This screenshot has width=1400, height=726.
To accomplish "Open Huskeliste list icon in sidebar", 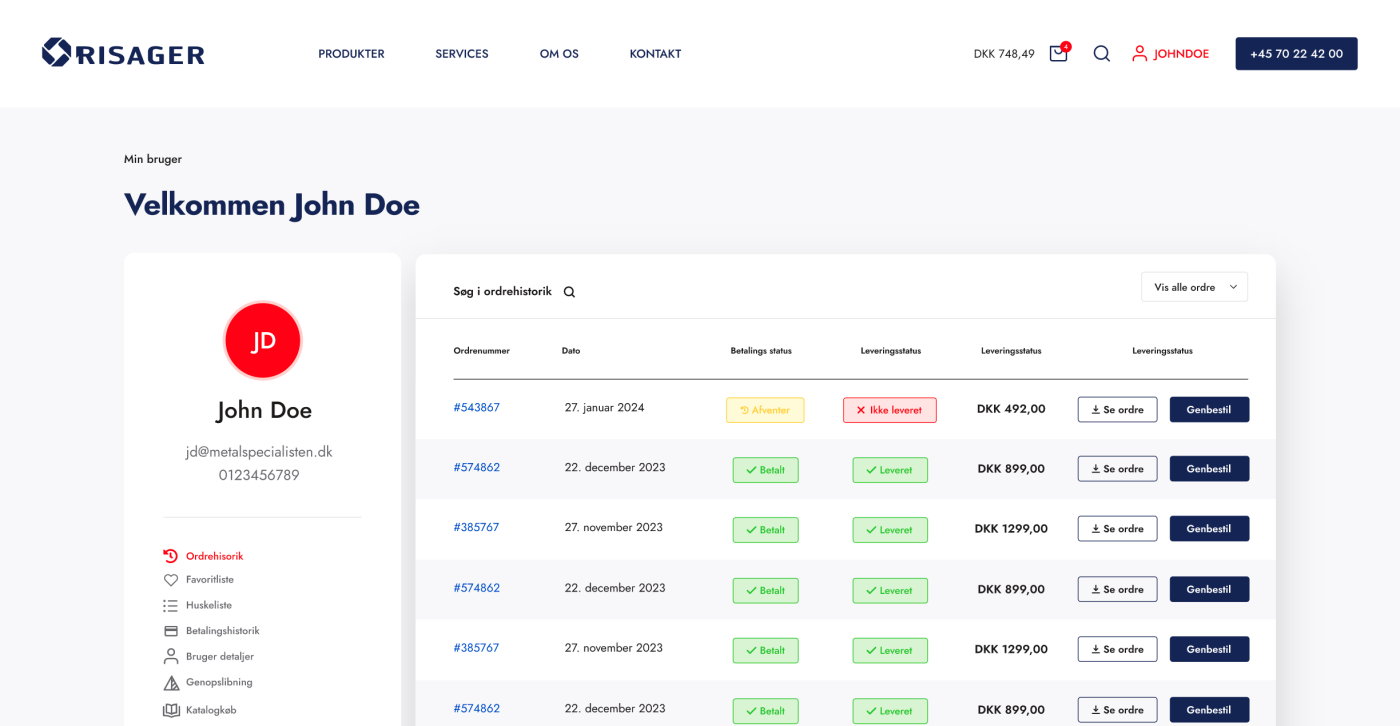I will [x=171, y=606].
